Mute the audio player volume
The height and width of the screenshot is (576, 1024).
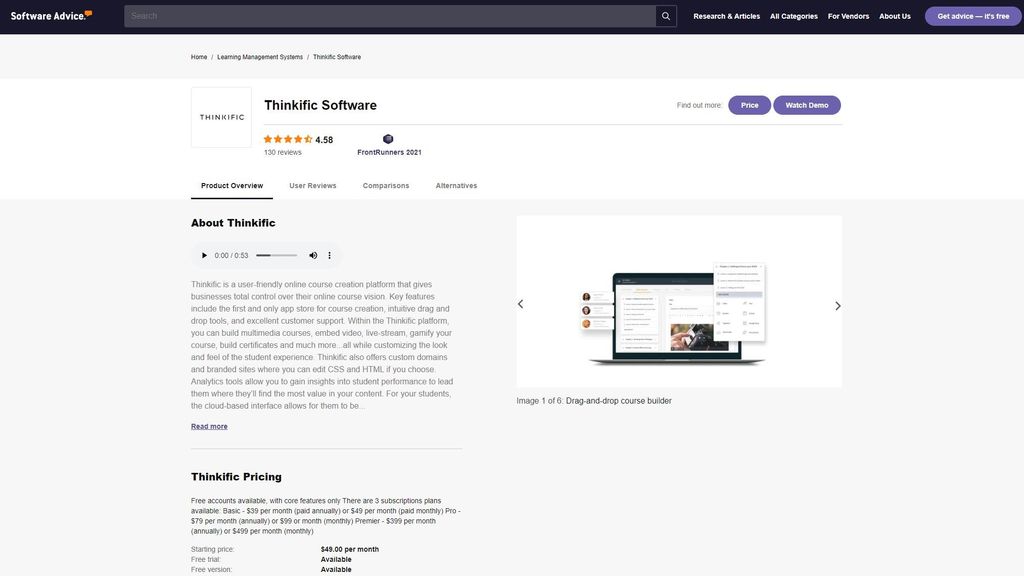tap(313, 255)
